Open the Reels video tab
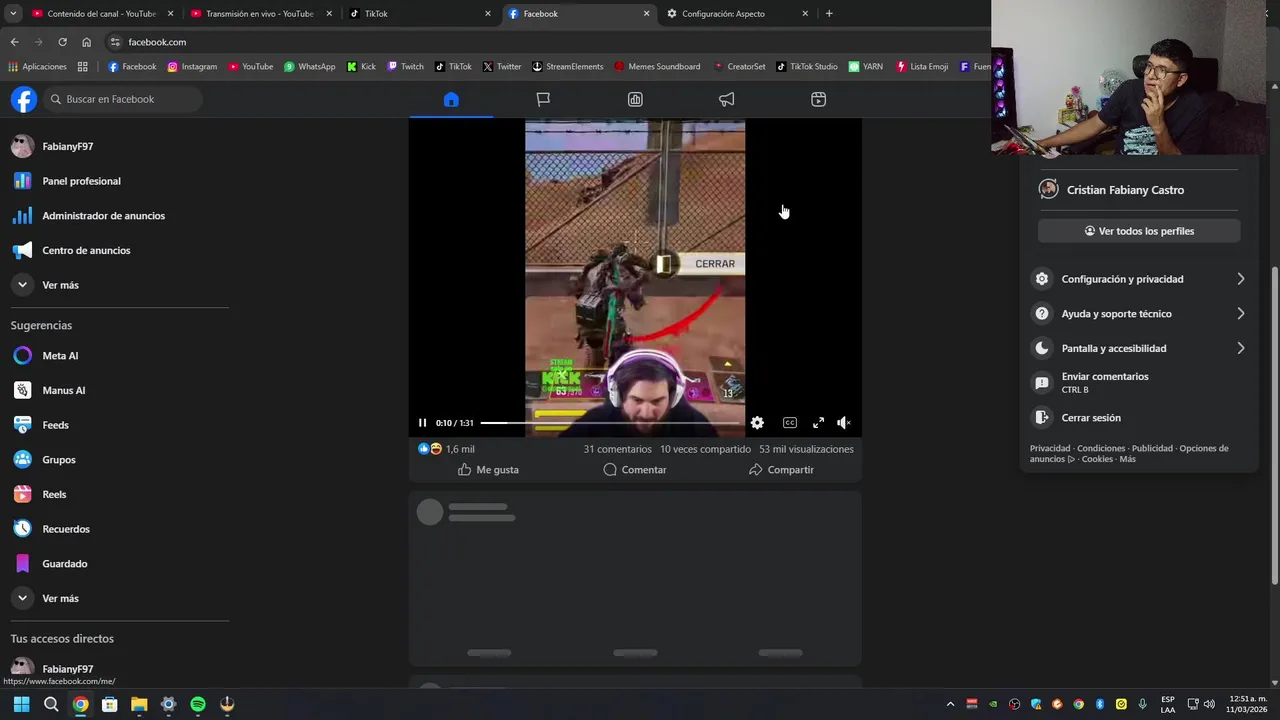Viewport: 1280px width, 720px height. [818, 99]
